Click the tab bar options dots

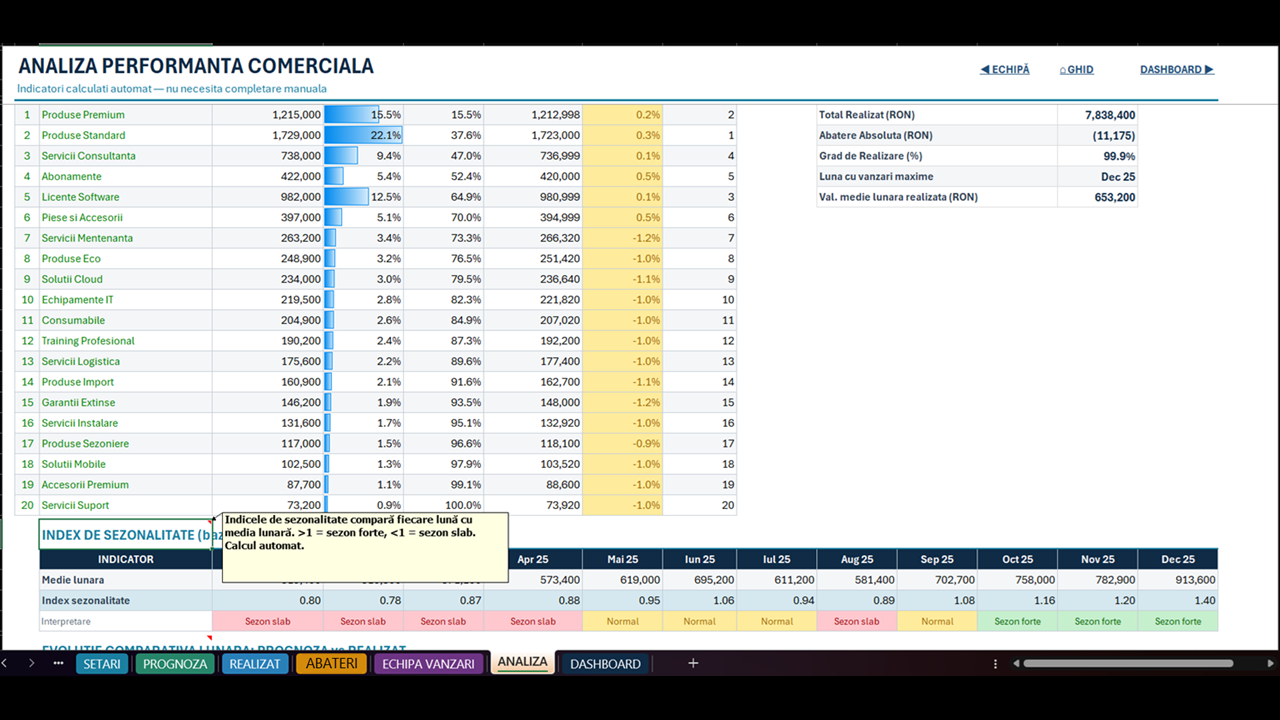coord(995,663)
